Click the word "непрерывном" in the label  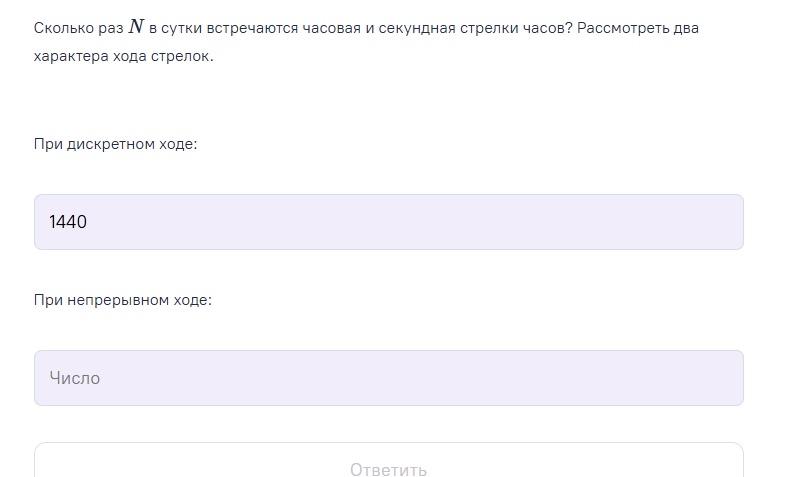click(x=118, y=300)
